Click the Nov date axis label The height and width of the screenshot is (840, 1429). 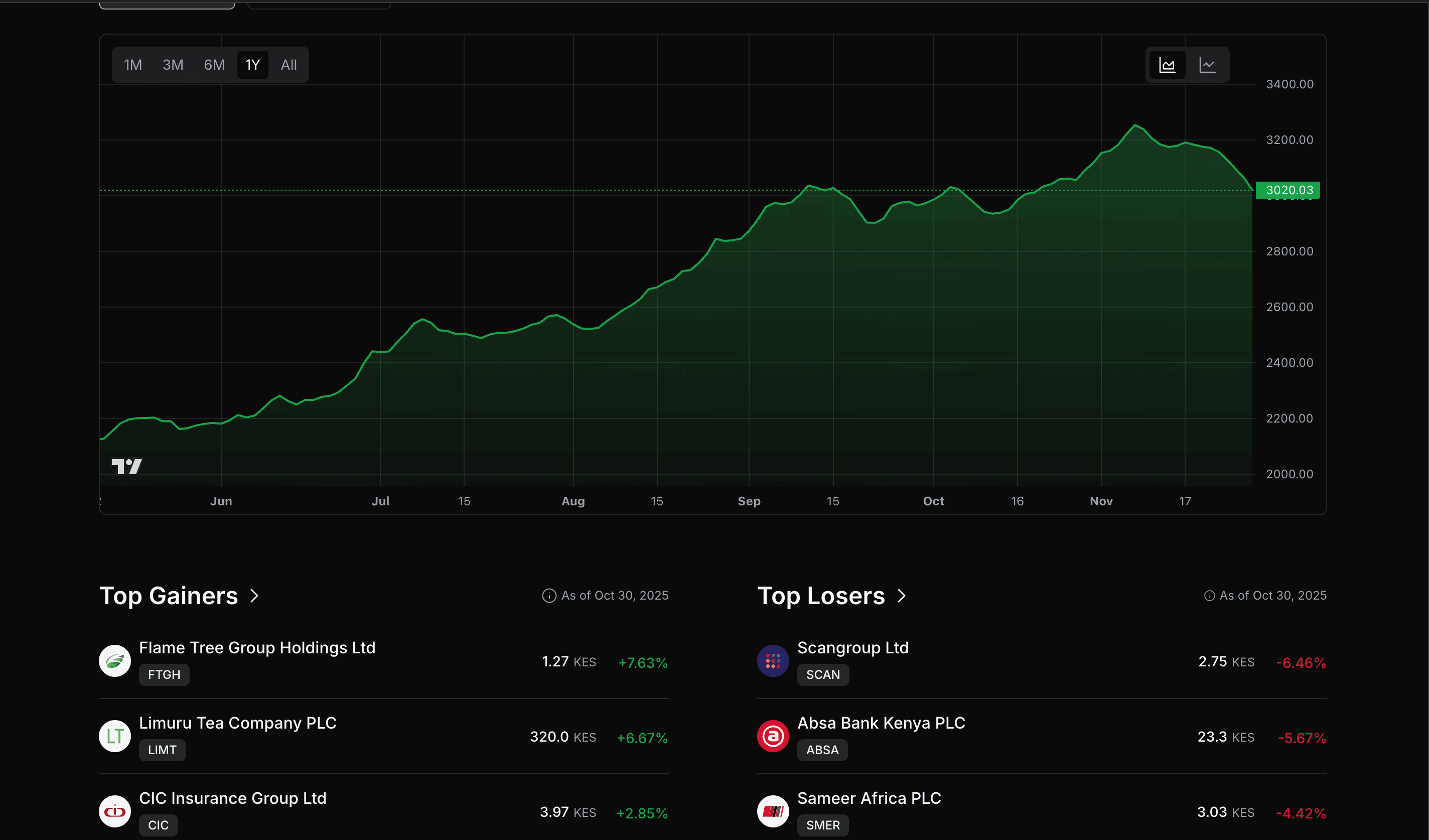click(x=1101, y=501)
